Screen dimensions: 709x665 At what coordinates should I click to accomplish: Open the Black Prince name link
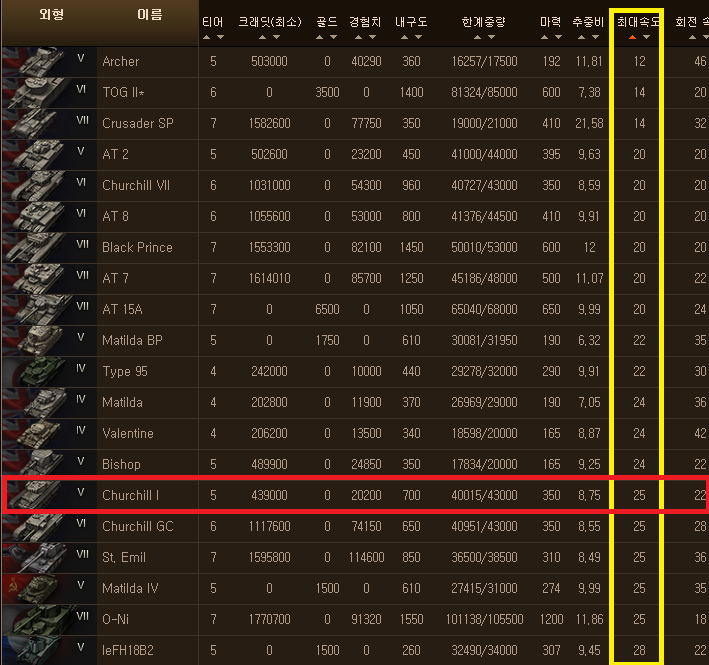137,247
